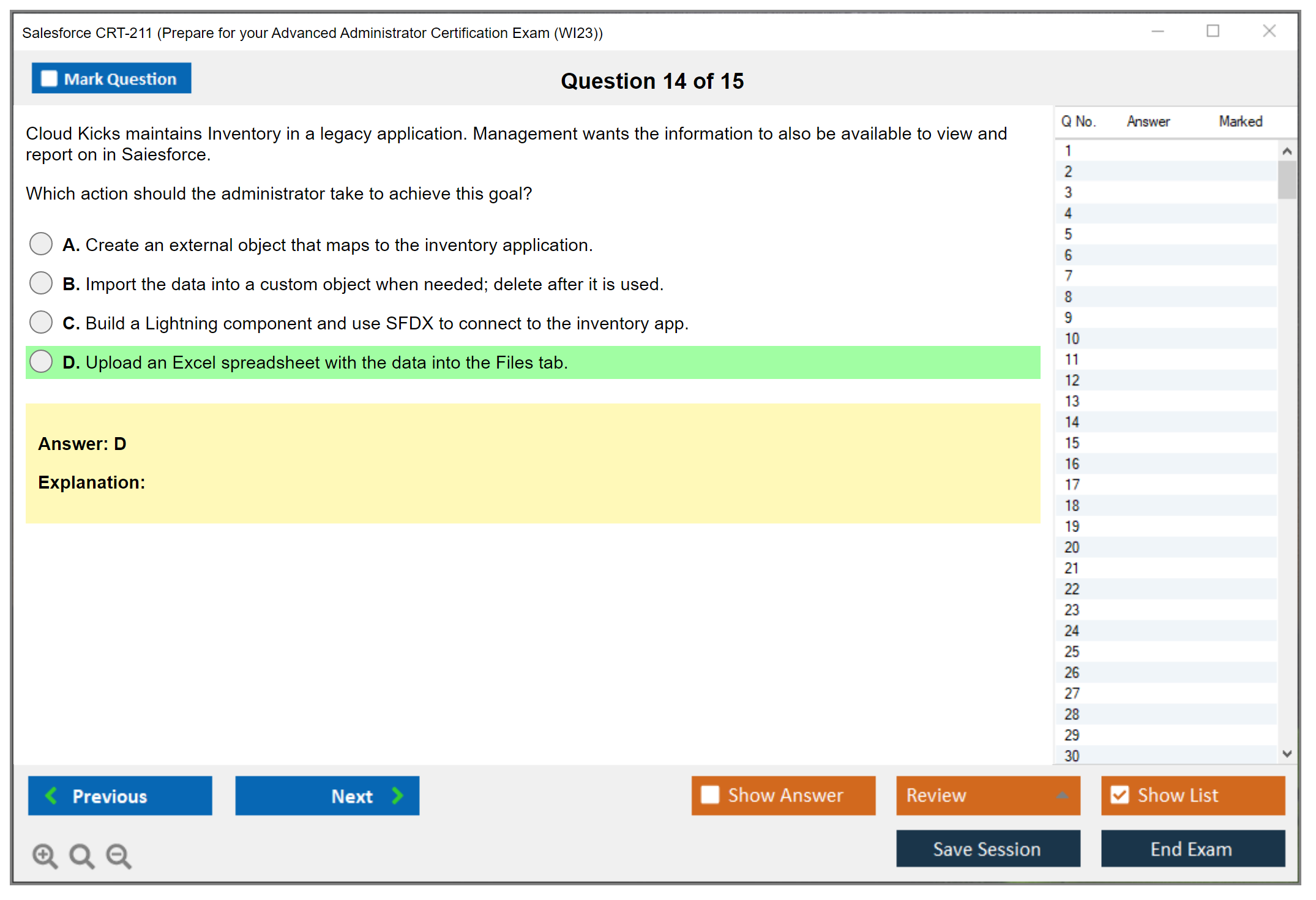This screenshot has width=1316, height=900.
Task: Click the left chevron on Previous button
Action: [x=51, y=795]
